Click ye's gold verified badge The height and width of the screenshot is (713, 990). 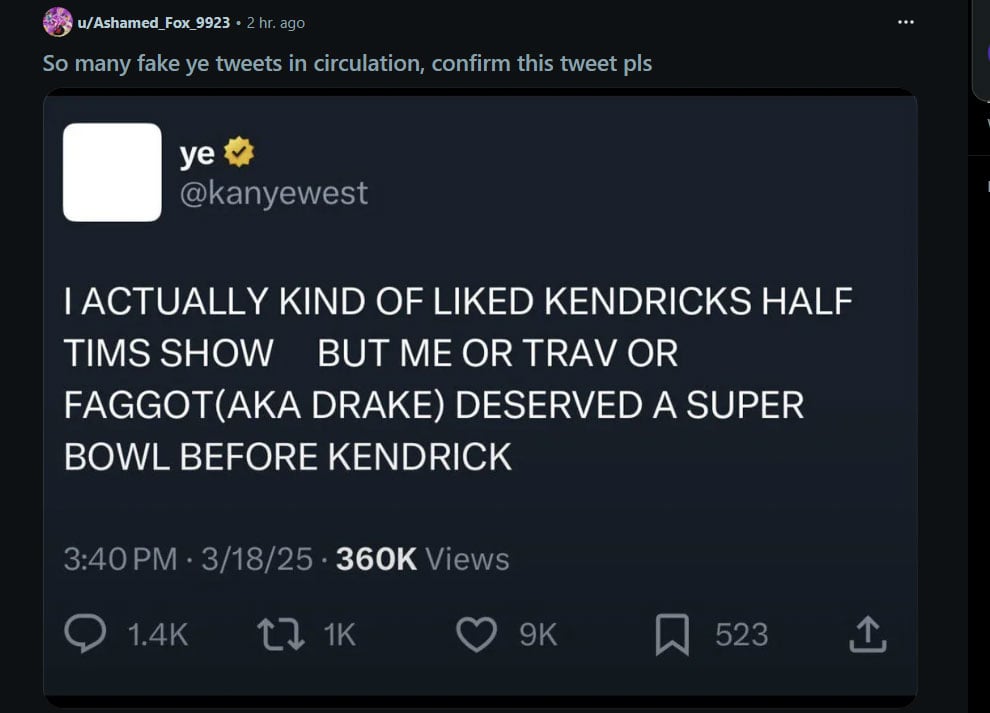[x=237, y=152]
